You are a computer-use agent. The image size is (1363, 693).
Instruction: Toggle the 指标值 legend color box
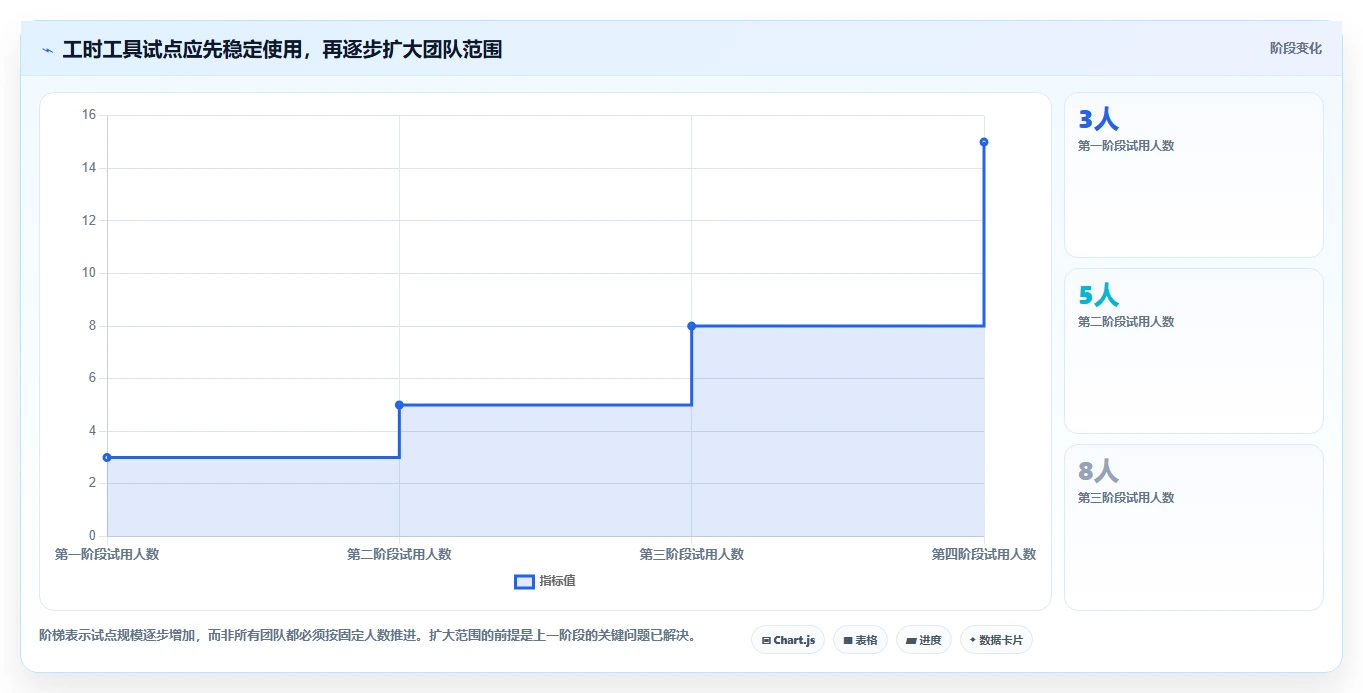[x=524, y=581]
